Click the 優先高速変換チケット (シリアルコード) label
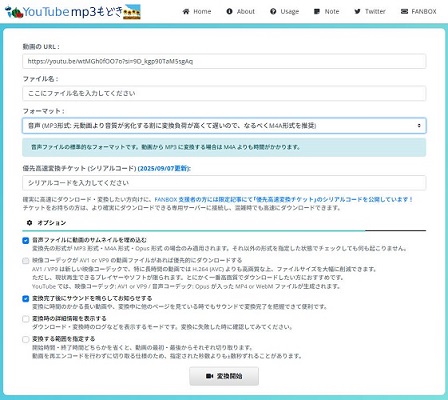Viewport: 448px width, 400px height. pos(79,168)
